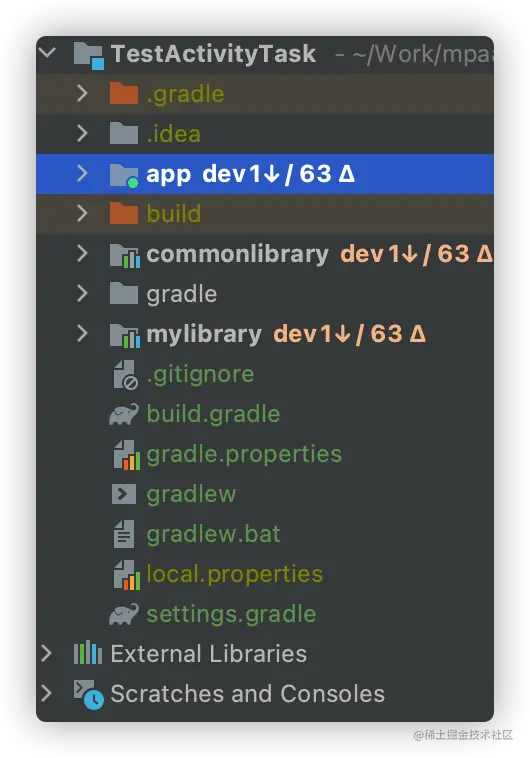Image resolution: width=530 pixels, height=758 pixels.
Task: Select the gradlew.bat file
Action: (213, 534)
